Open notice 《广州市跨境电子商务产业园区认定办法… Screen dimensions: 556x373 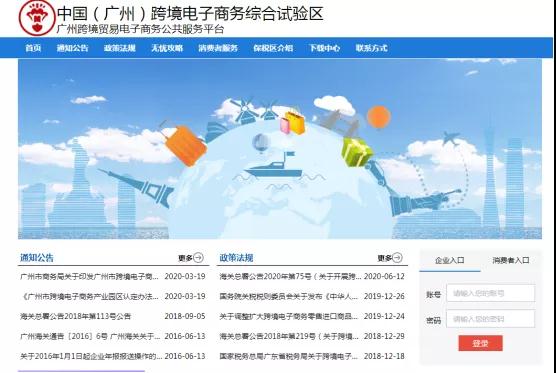(x=89, y=296)
